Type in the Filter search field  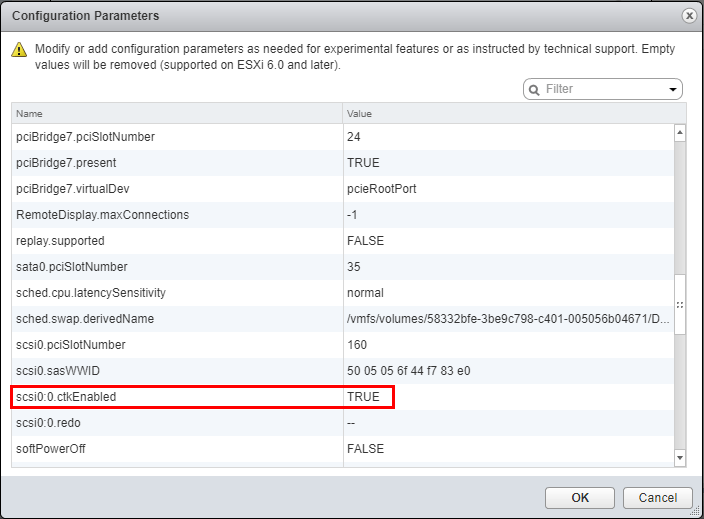[602, 89]
